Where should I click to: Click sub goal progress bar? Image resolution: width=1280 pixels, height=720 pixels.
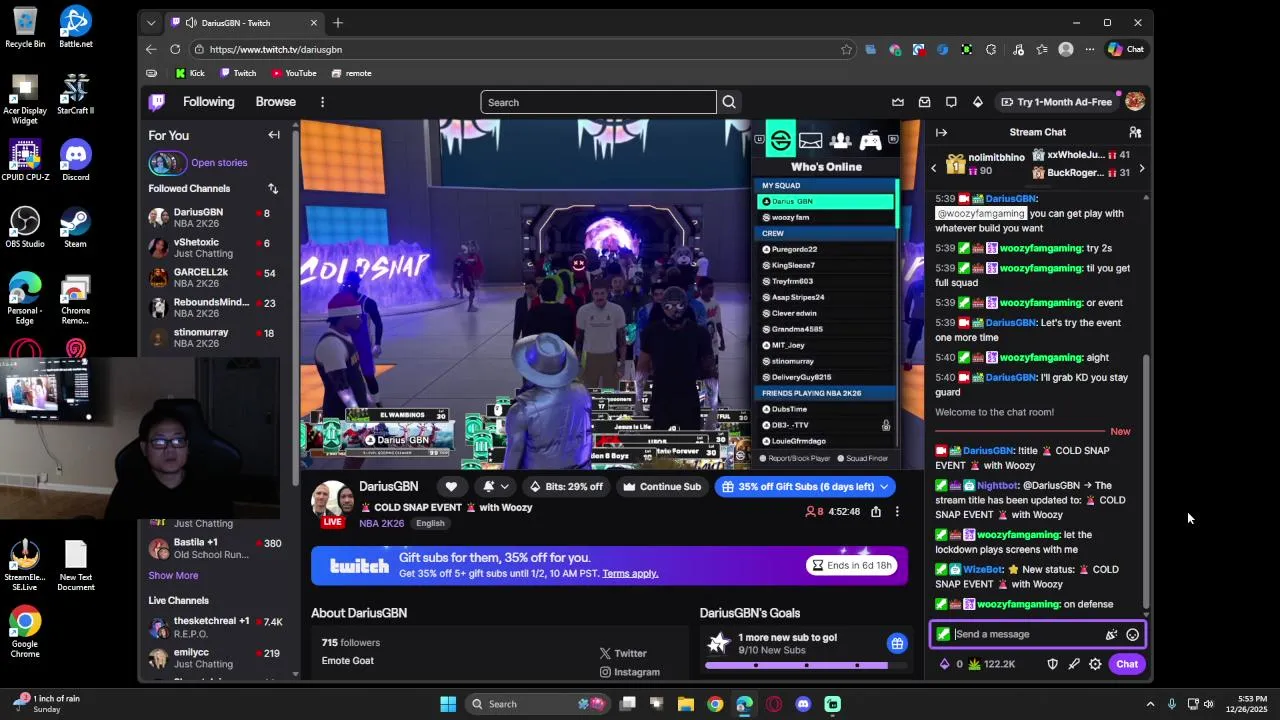point(805,665)
